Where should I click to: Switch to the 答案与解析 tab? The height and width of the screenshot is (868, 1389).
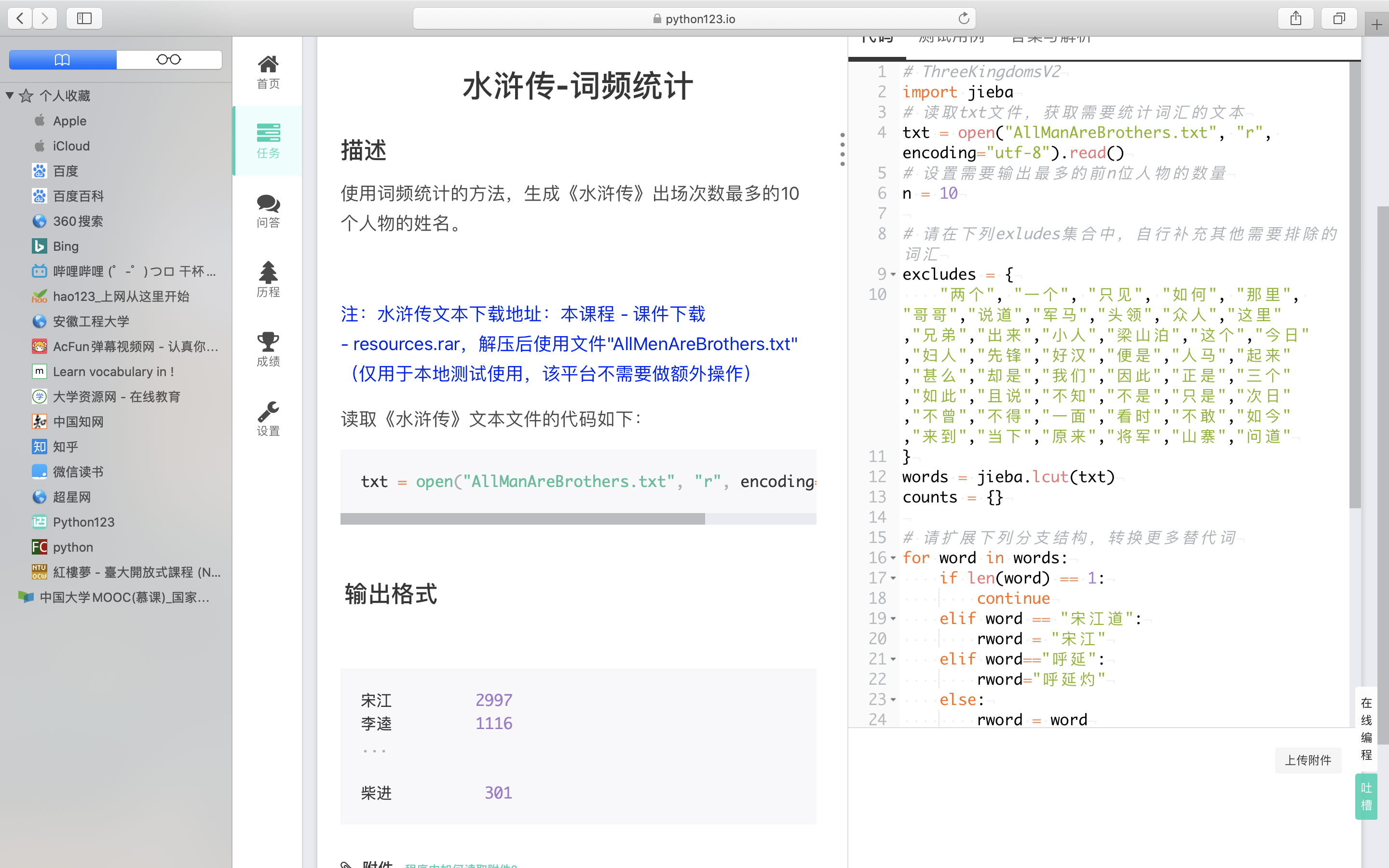1050,40
